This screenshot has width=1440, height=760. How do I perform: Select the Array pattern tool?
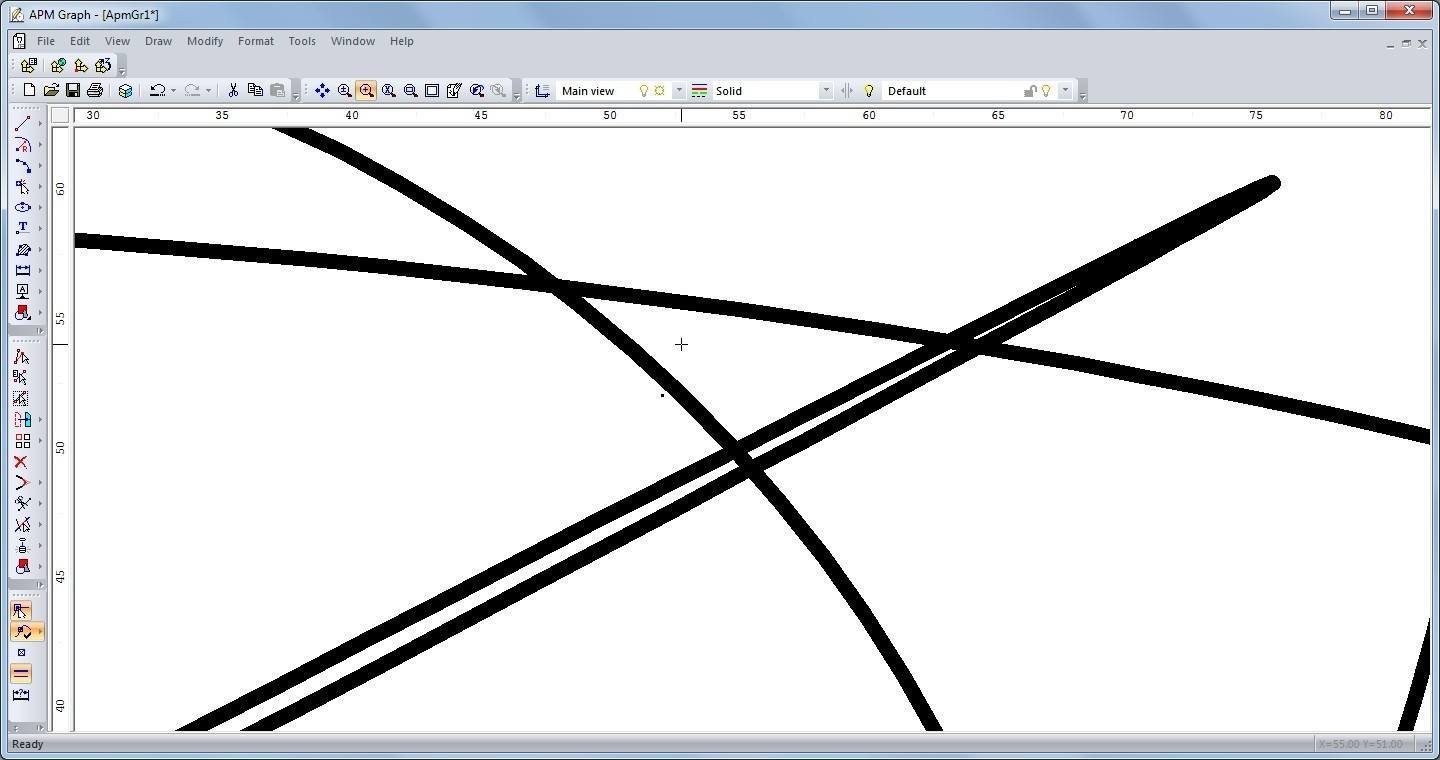tap(22, 440)
